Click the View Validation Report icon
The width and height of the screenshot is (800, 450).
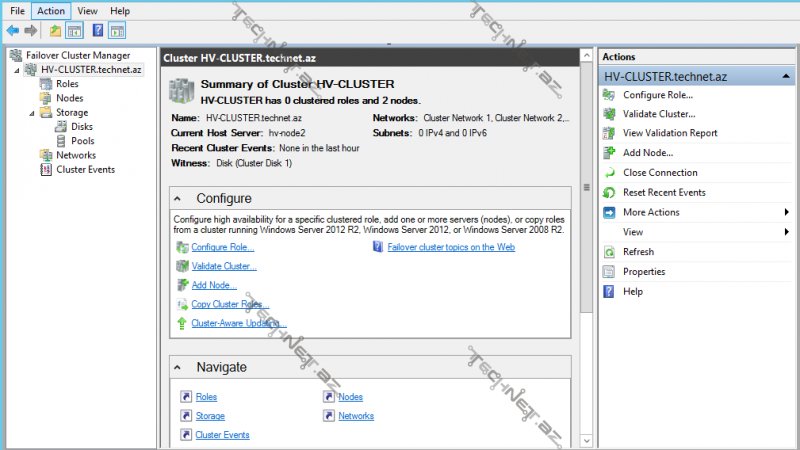(x=609, y=133)
